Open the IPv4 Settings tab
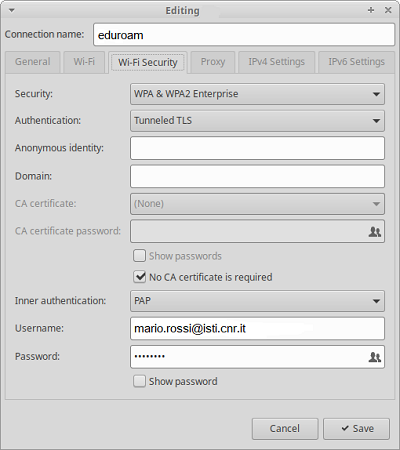Viewport: 400px width, 450px height. (x=276, y=62)
